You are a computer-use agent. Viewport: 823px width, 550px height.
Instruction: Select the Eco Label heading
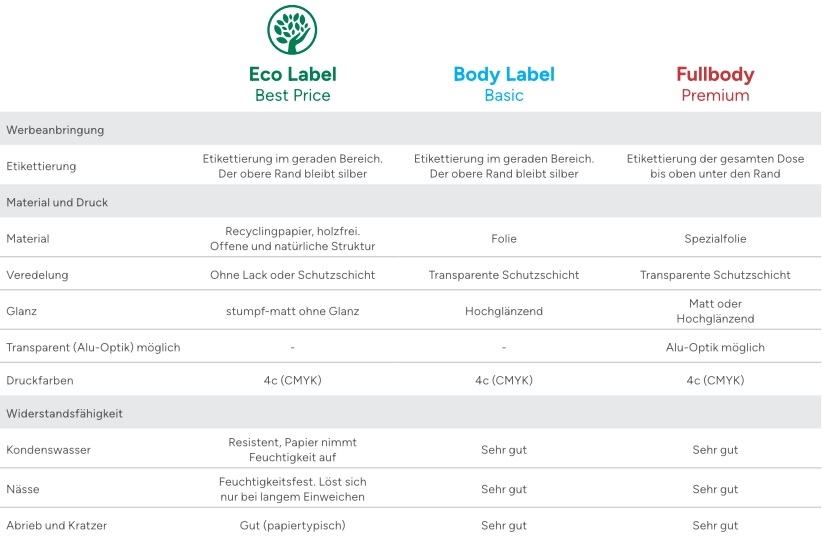(292, 74)
